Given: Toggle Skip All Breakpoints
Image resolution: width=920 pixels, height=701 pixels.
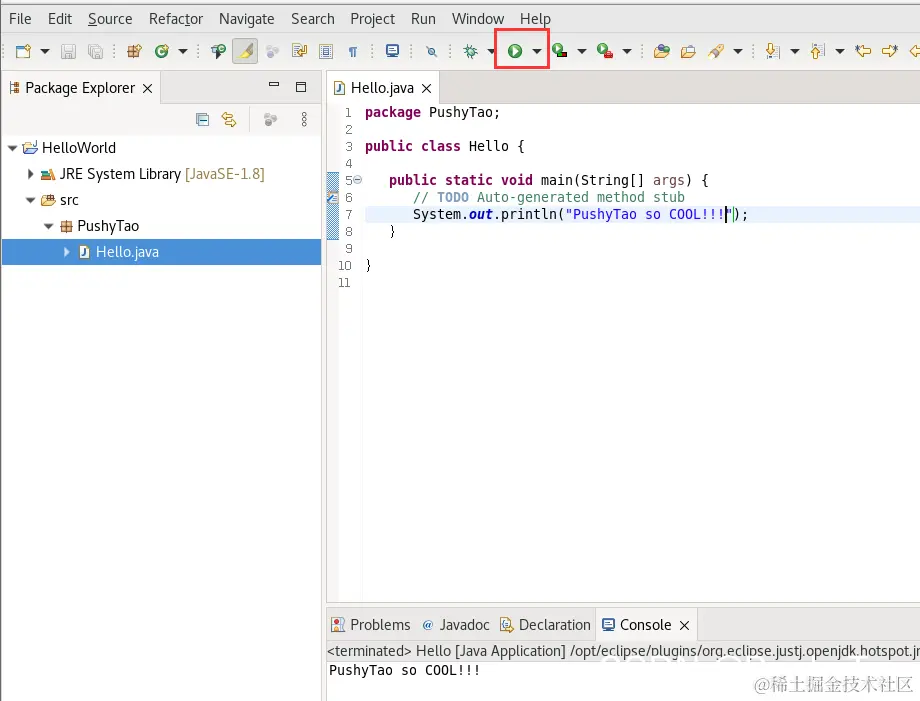Looking at the screenshot, I should 431,52.
